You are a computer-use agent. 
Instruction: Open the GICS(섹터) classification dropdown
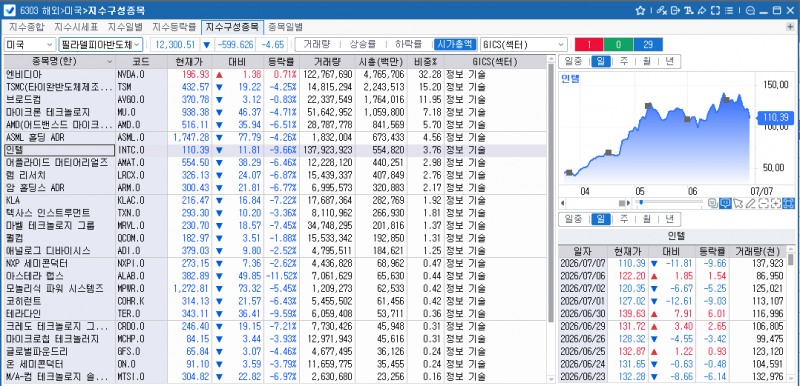[x=523, y=44]
